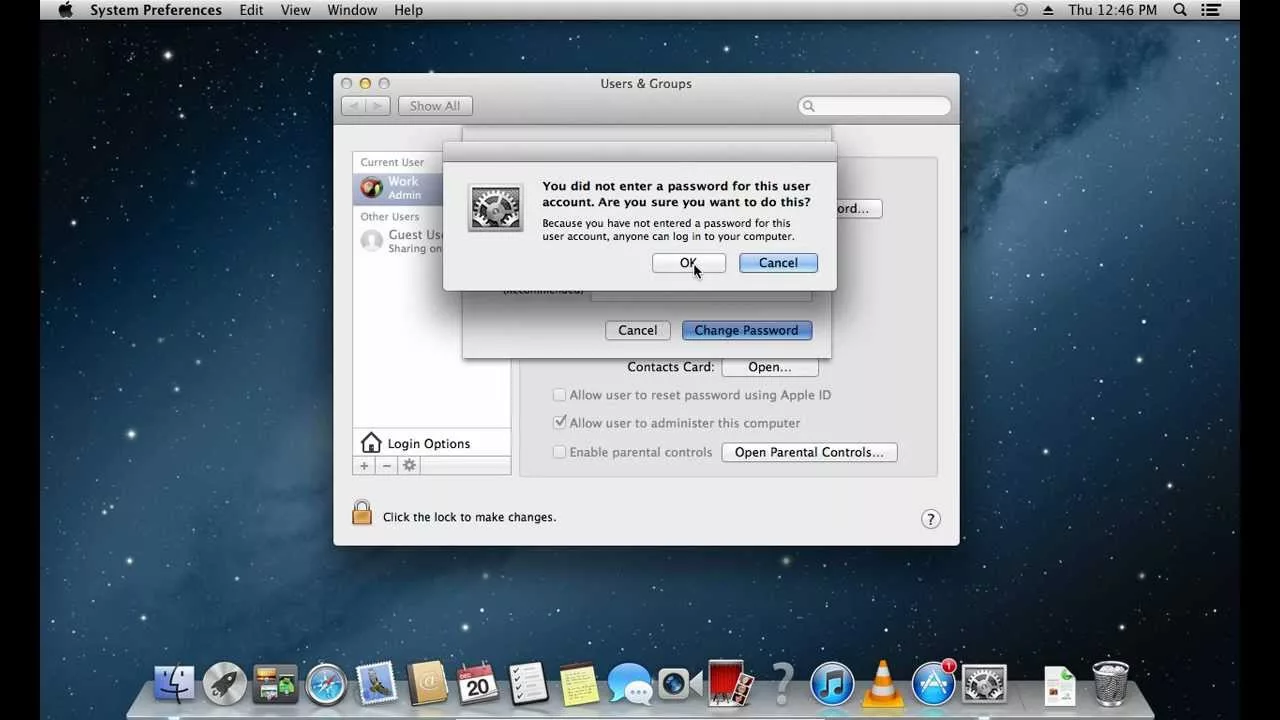Open App Store in the dock
The width and height of the screenshot is (1280, 720).
(x=934, y=684)
